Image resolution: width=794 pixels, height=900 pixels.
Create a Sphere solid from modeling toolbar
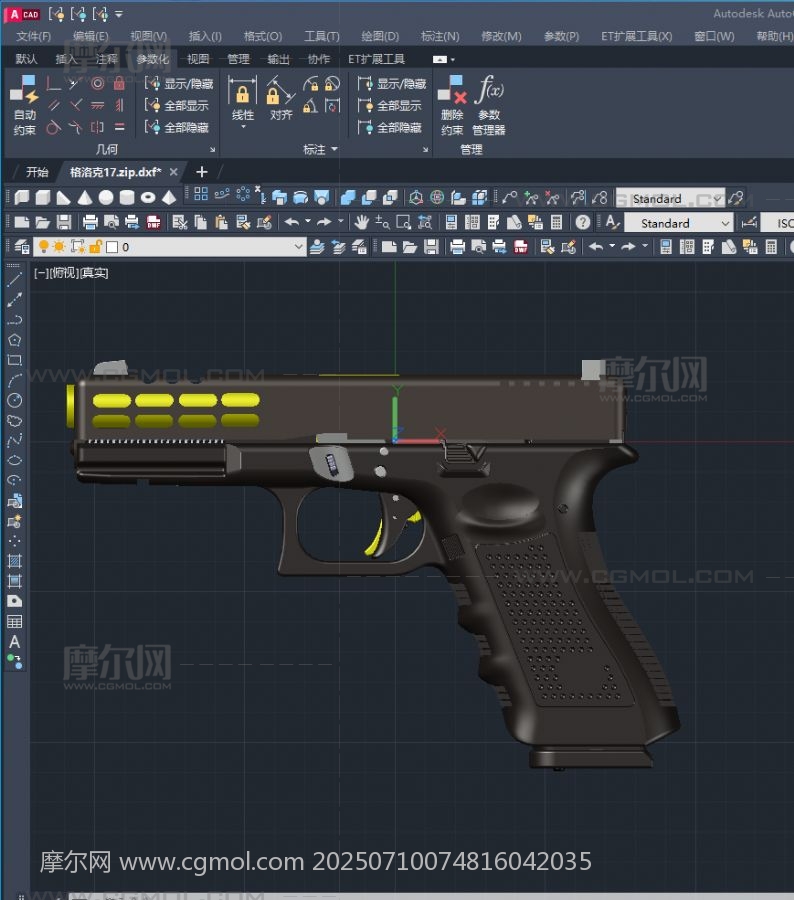click(x=106, y=198)
